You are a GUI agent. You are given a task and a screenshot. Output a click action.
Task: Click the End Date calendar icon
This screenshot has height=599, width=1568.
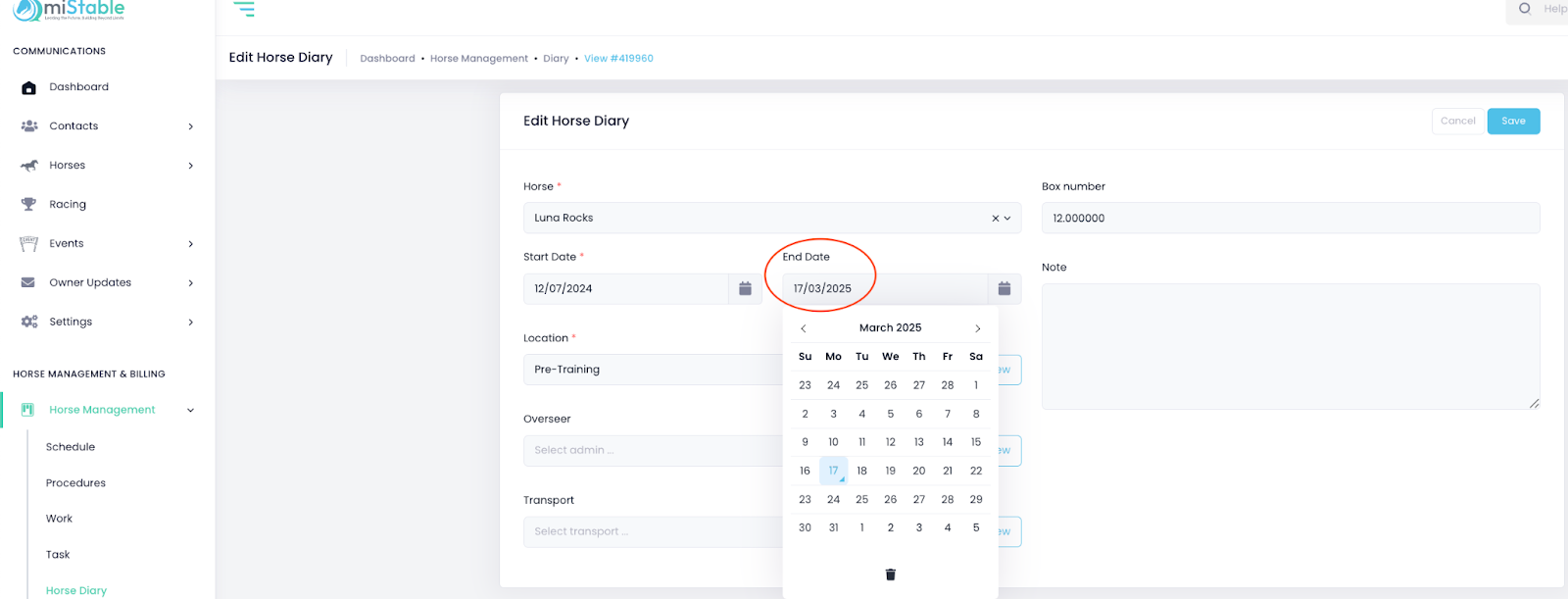point(1004,288)
